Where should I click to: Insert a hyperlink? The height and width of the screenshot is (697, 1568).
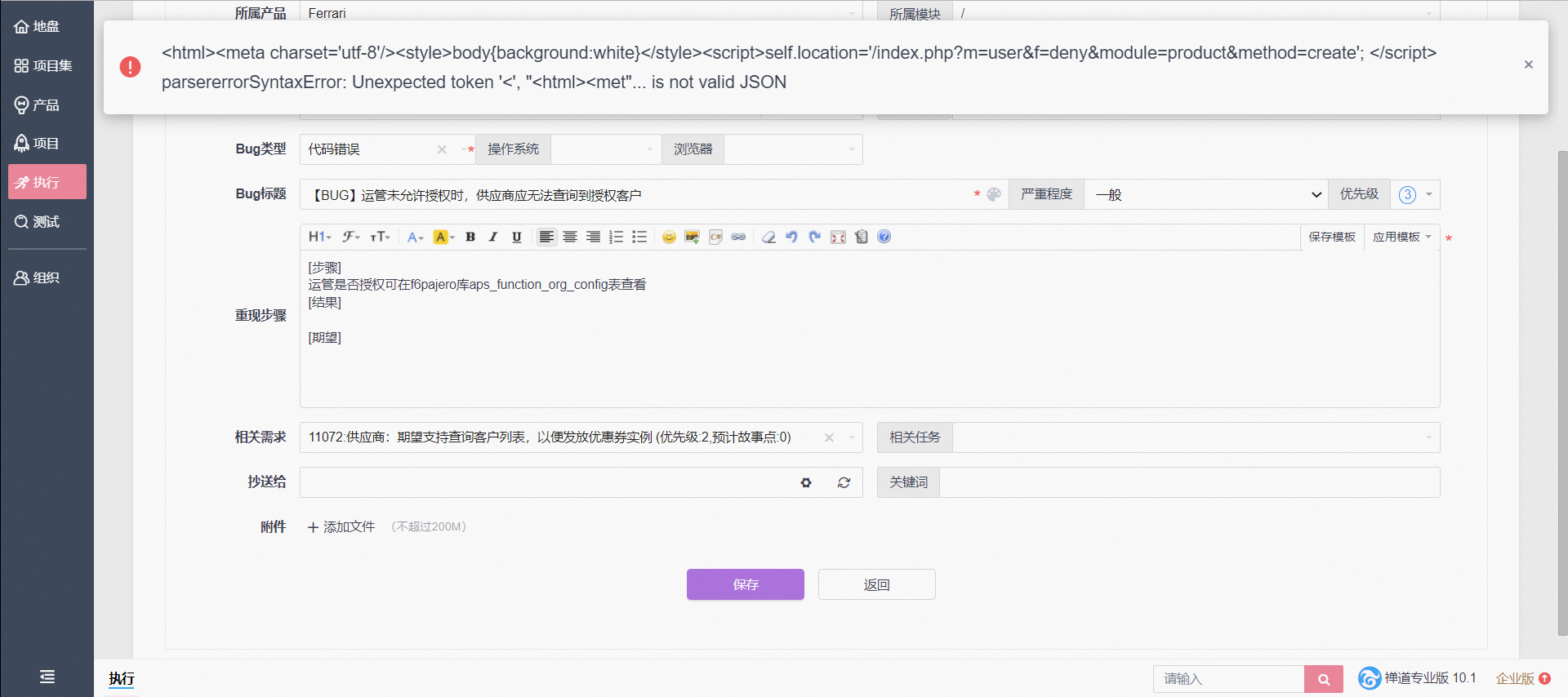738,237
